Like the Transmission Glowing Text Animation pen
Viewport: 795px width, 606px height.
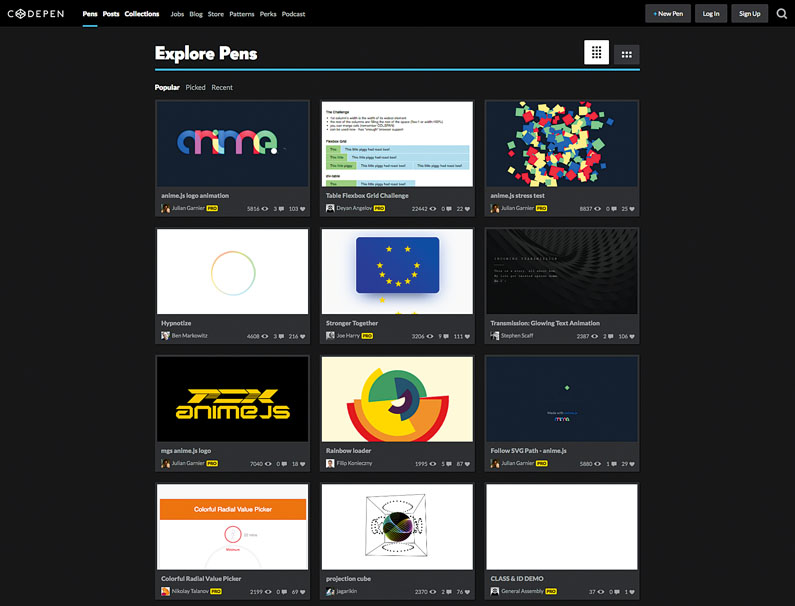[x=632, y=336]
